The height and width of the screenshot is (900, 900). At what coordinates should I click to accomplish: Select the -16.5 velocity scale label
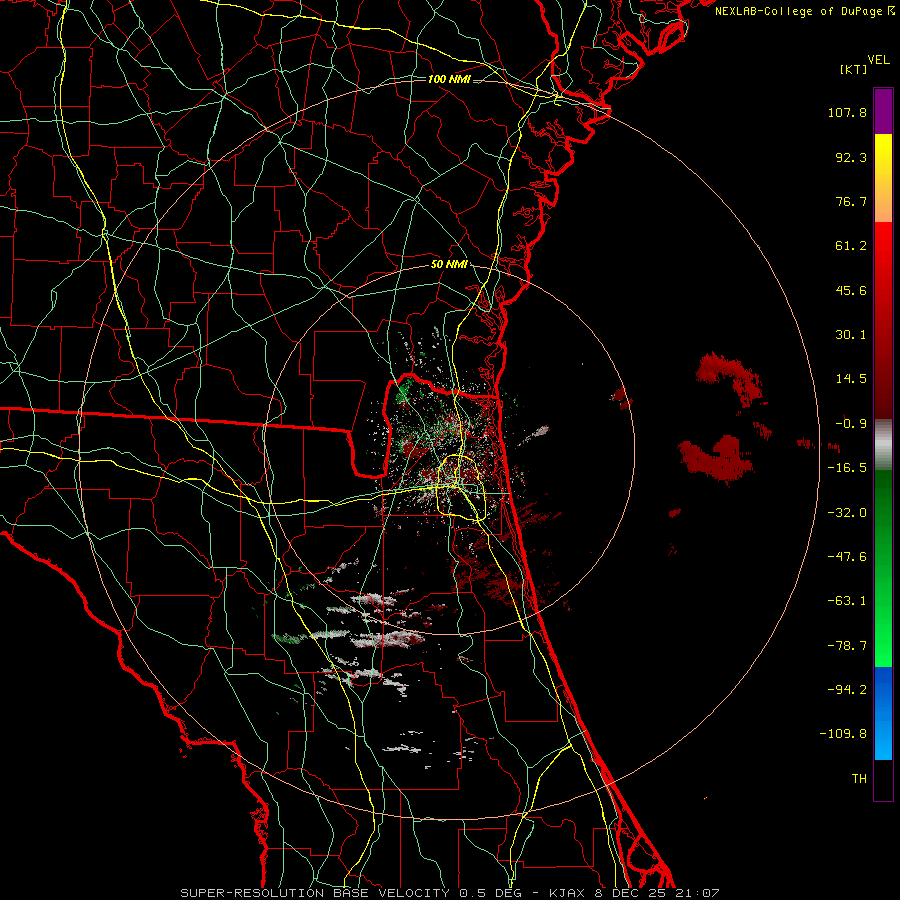pos(847,468)
